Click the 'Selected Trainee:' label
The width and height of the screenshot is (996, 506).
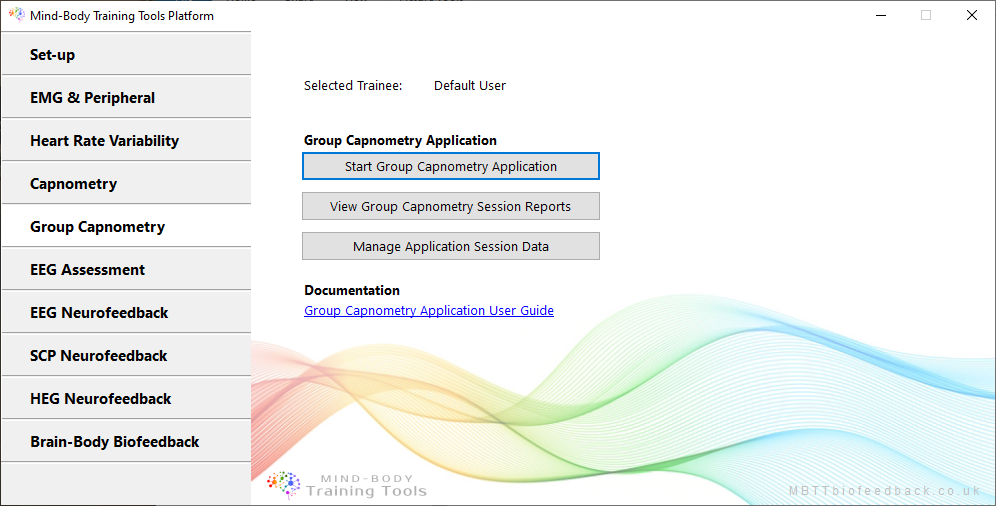point(353,86)
